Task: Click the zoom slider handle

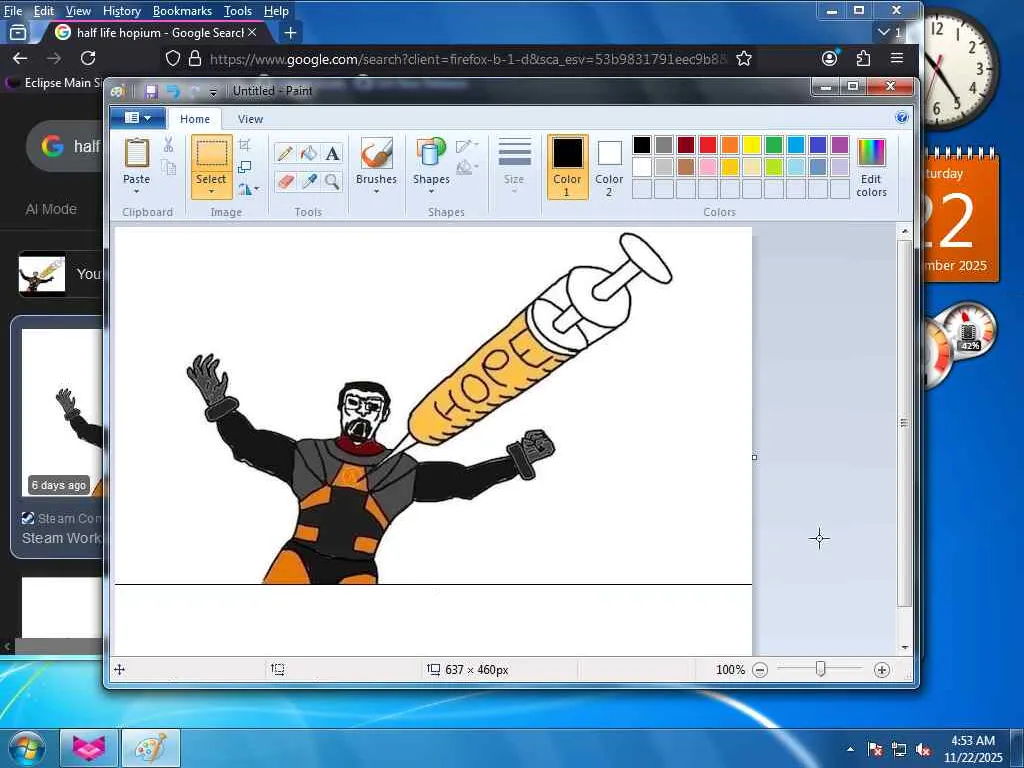Action: tap(820, 669)
